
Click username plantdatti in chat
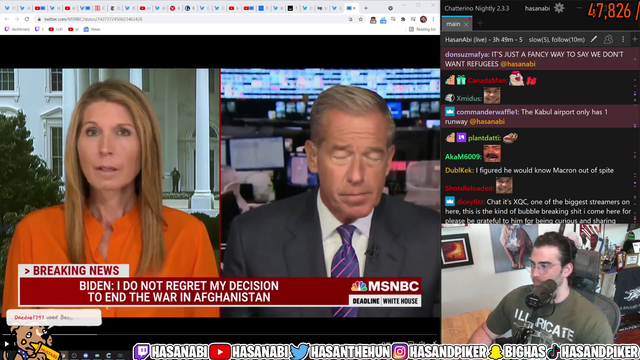tap(484, 138)
